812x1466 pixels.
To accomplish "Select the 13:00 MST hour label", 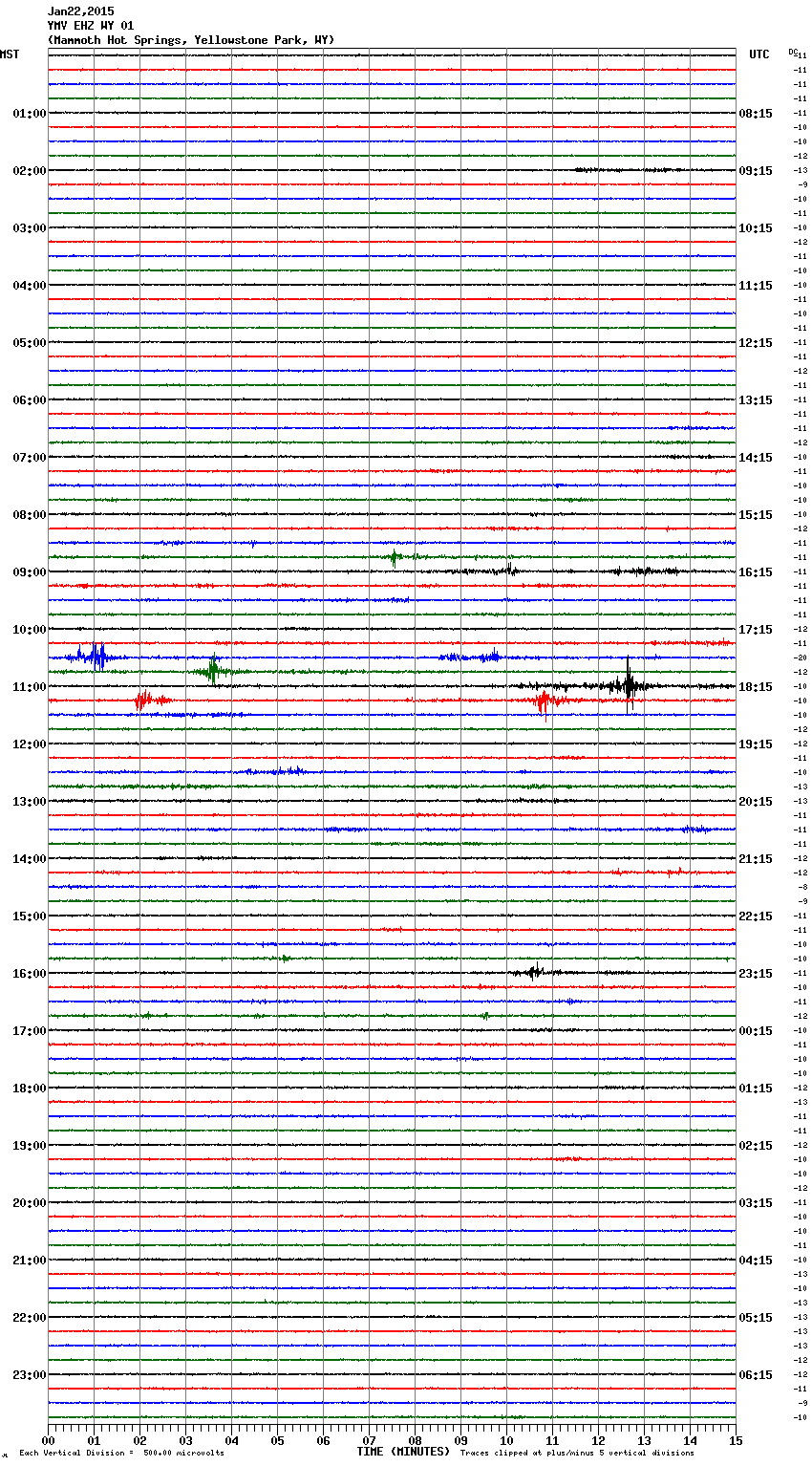I will click(29, 802).
